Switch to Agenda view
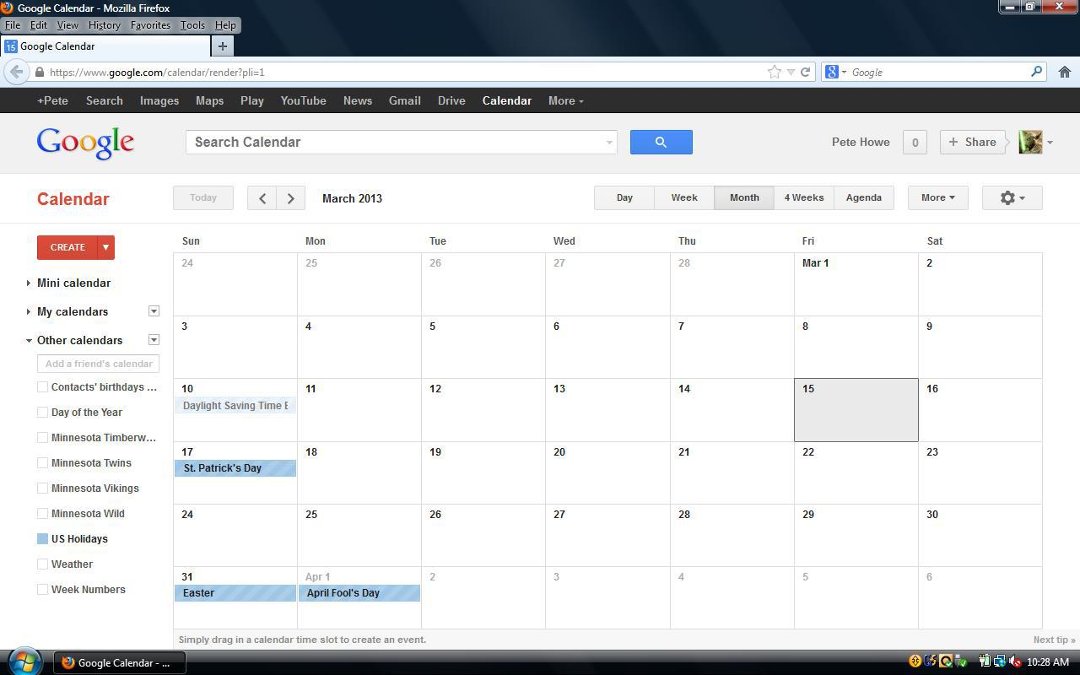1080x675 pixels. click(x=864, y=198)
